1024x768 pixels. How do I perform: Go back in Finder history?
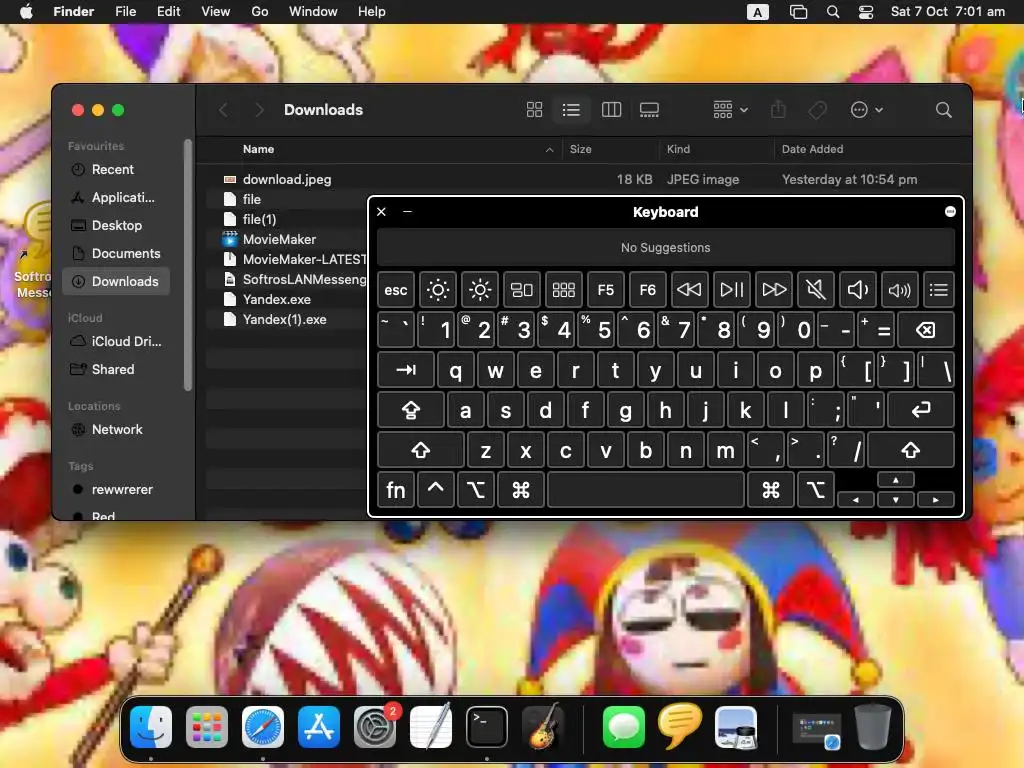click(223, 110)
